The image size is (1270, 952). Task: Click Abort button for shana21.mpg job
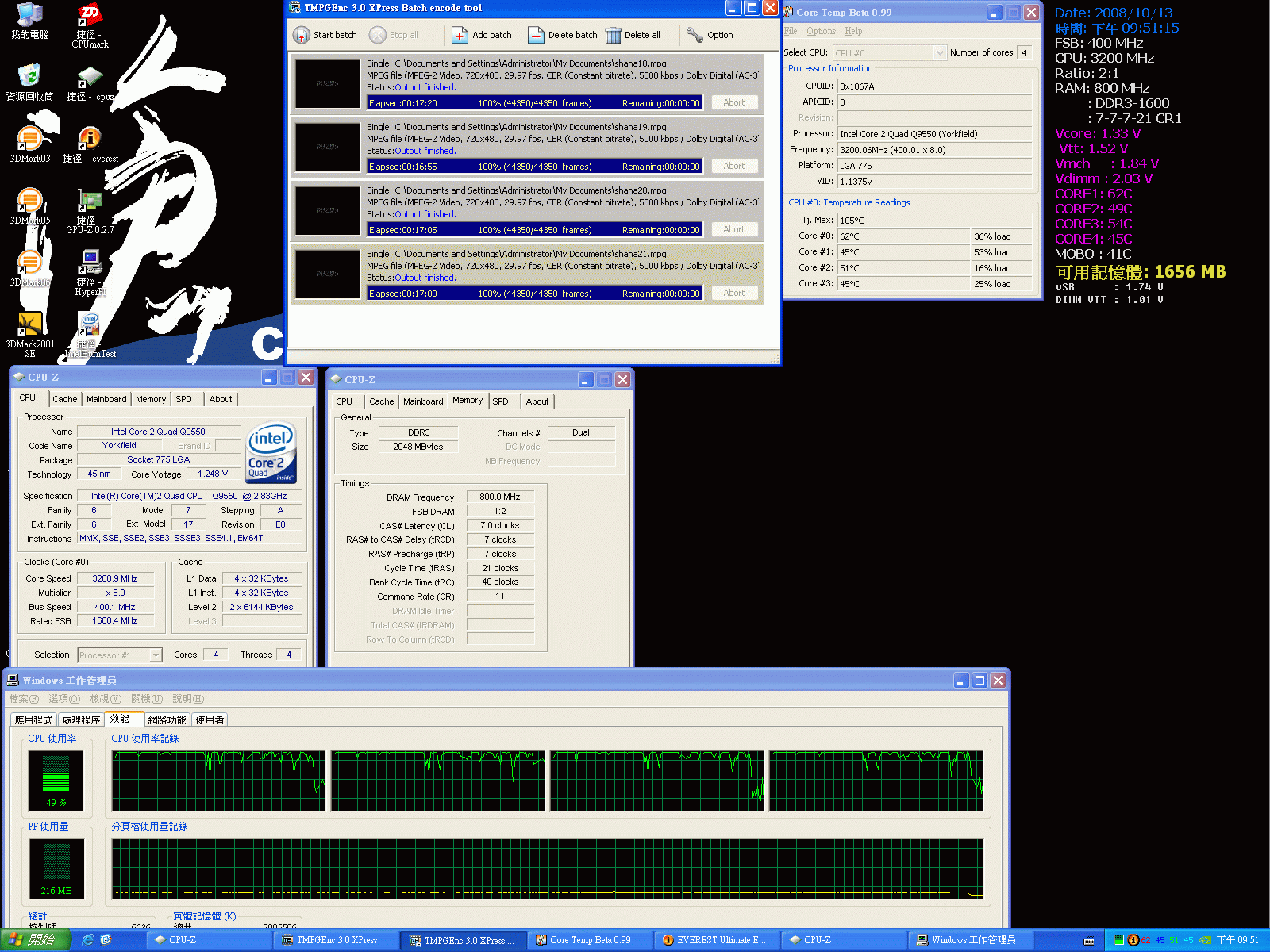coord(733,293)
